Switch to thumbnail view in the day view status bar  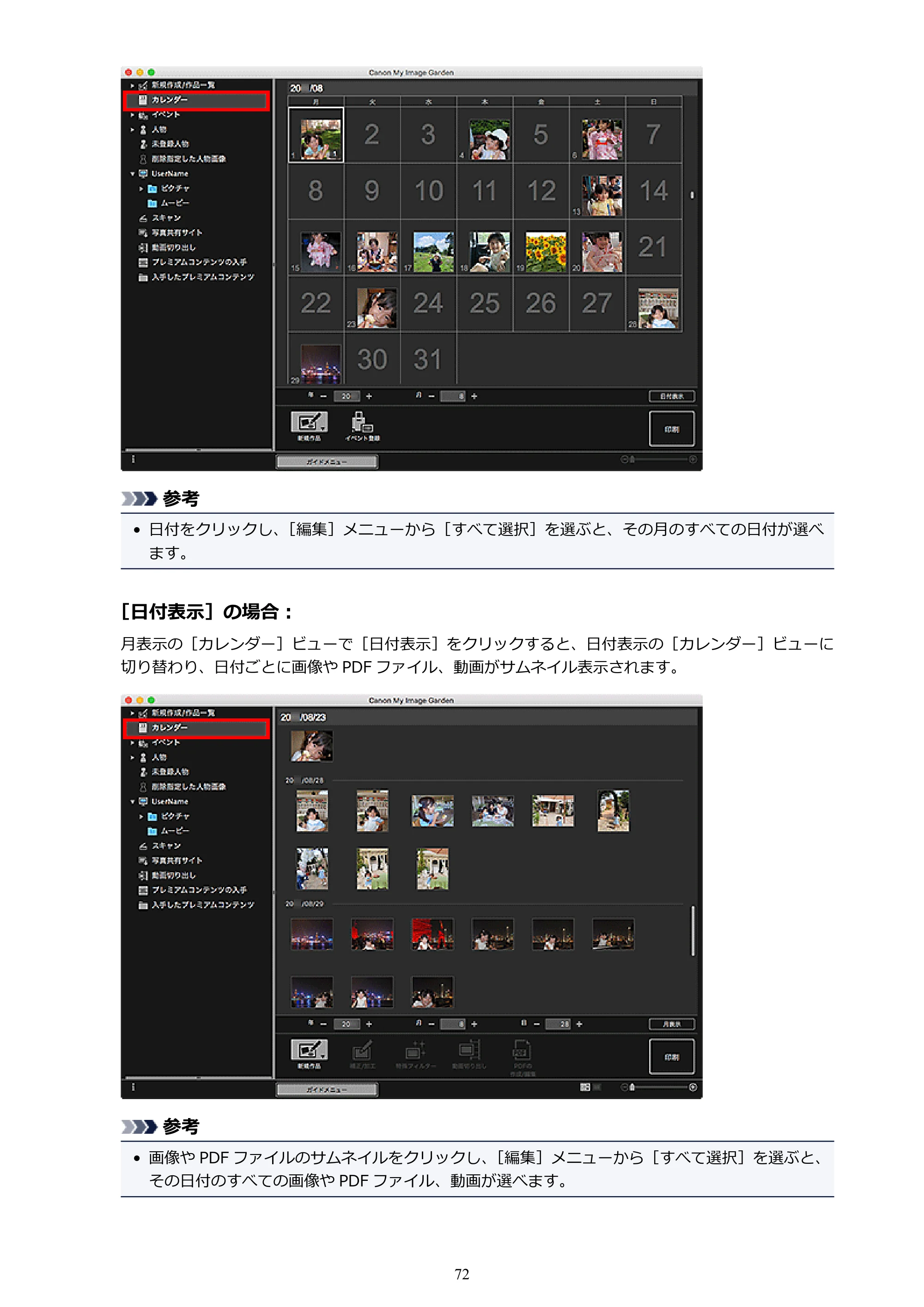[x=585, y=1087]
